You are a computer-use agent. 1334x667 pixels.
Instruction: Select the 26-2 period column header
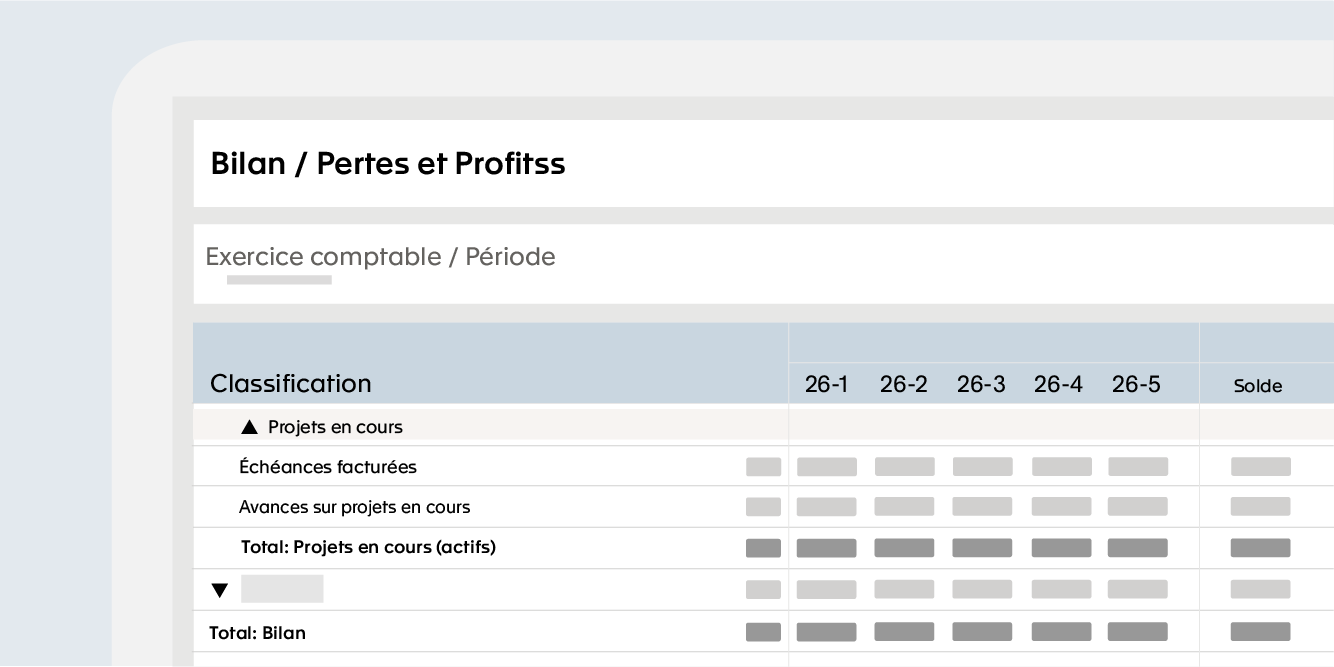click(904, 384)
